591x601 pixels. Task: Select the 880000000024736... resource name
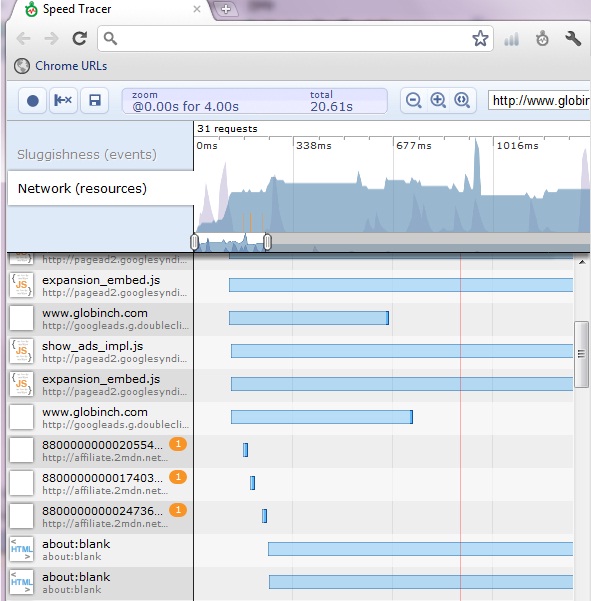tap(102, 511)
